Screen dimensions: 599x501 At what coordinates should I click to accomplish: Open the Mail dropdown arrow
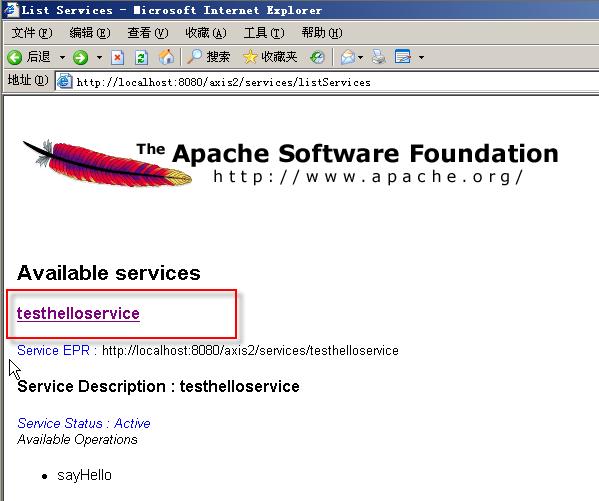[360, 58]
